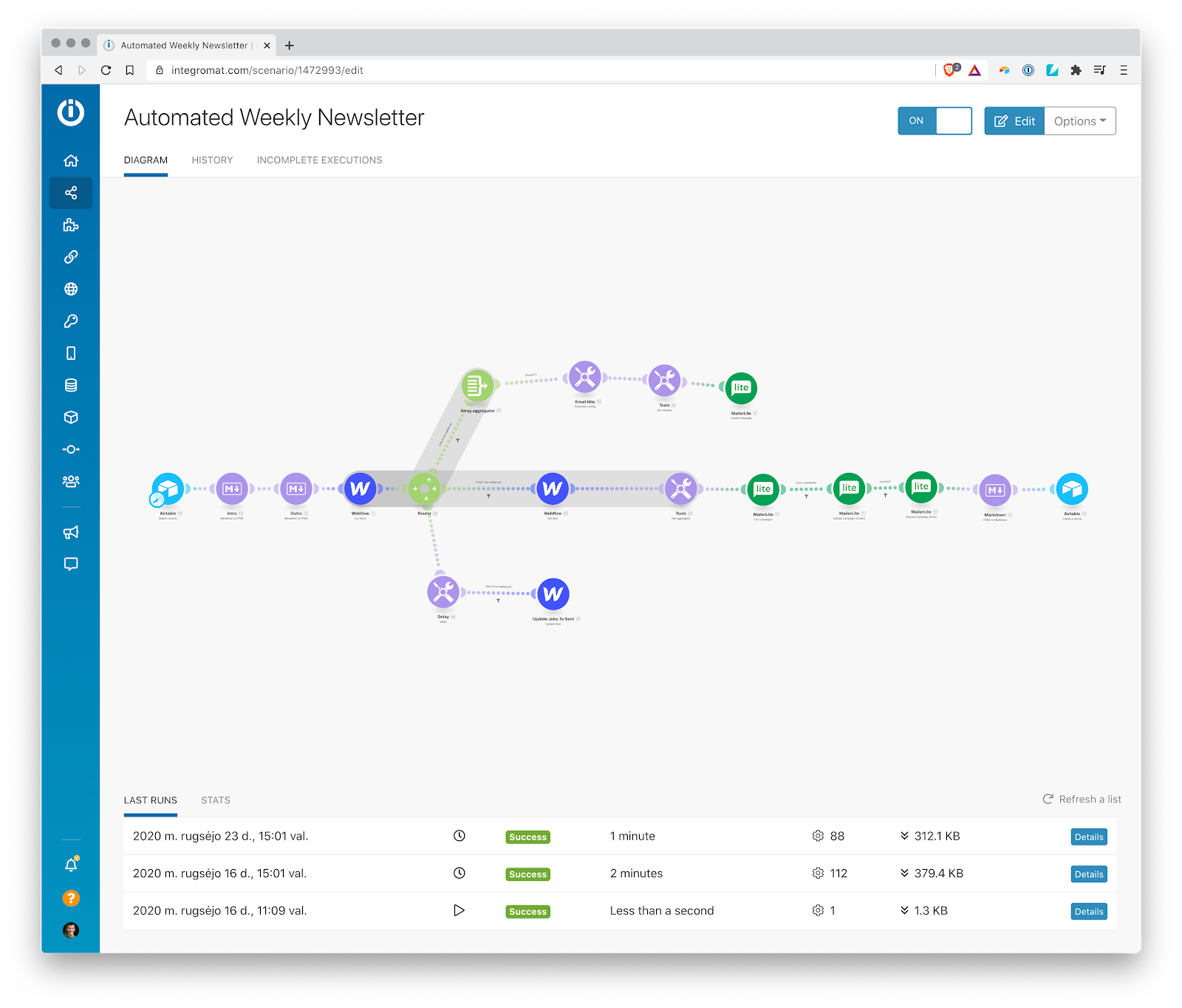Toggle the scenario ON switch off

tap(935, 120)
